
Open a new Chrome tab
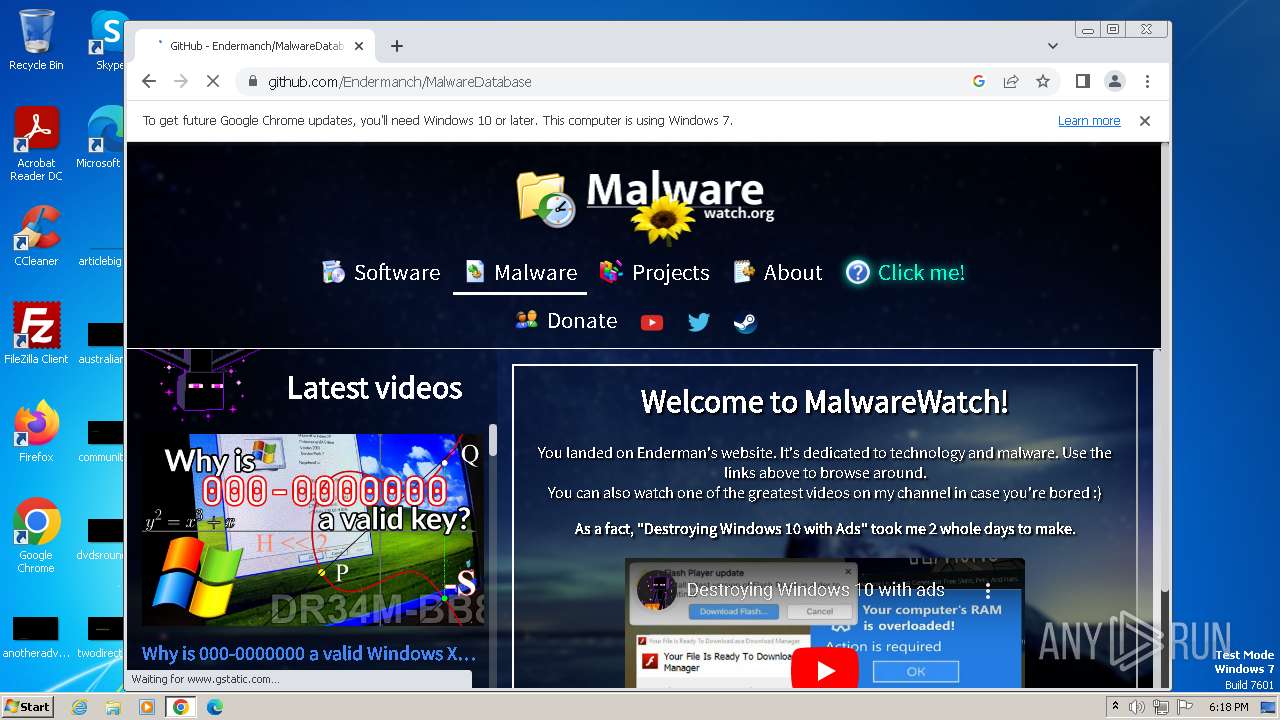click(x=397, y=46)
